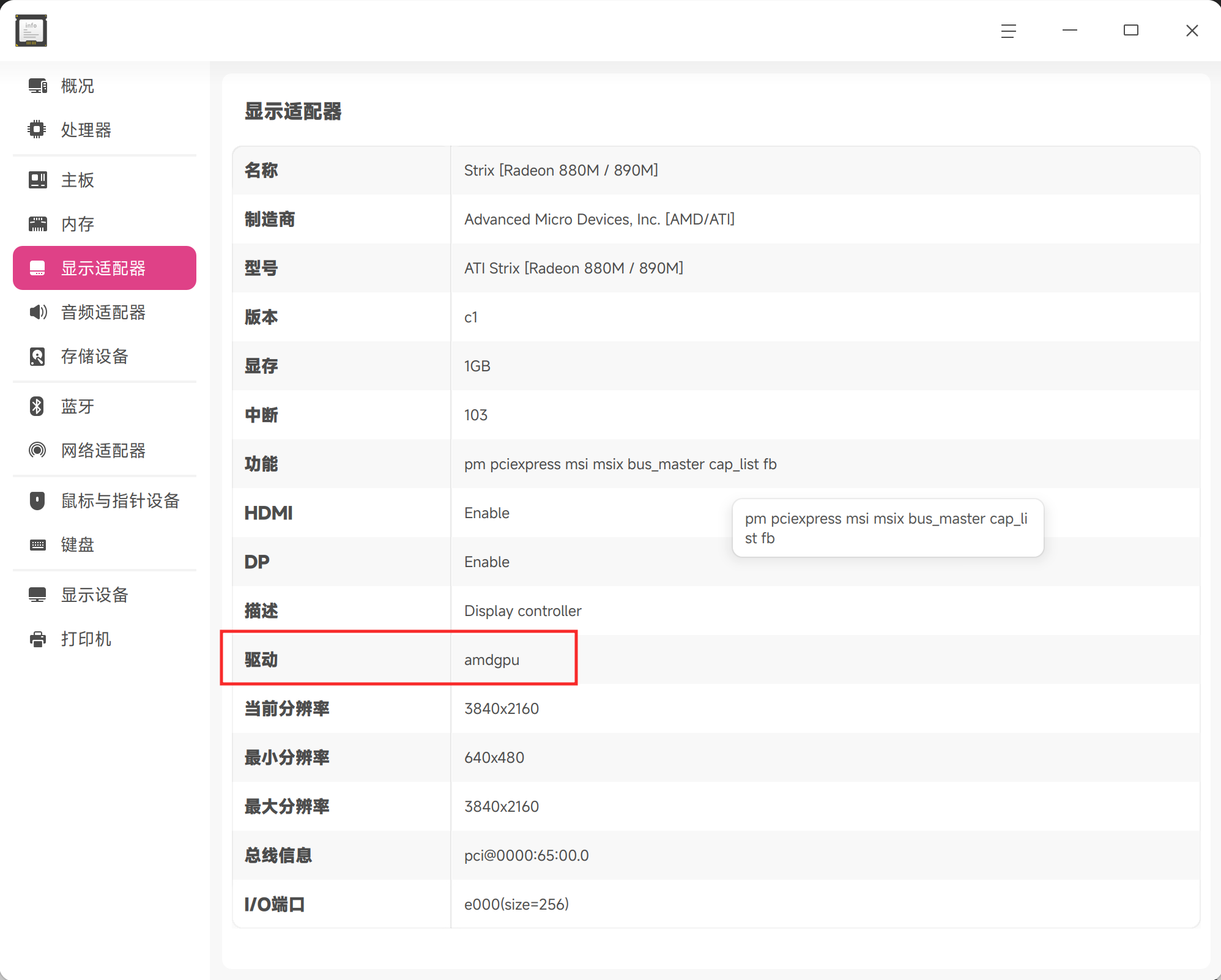This screenshot has width=1221, height=980.
Task: Click the 键盘 keyboard icon
Action: coord(37,544)
